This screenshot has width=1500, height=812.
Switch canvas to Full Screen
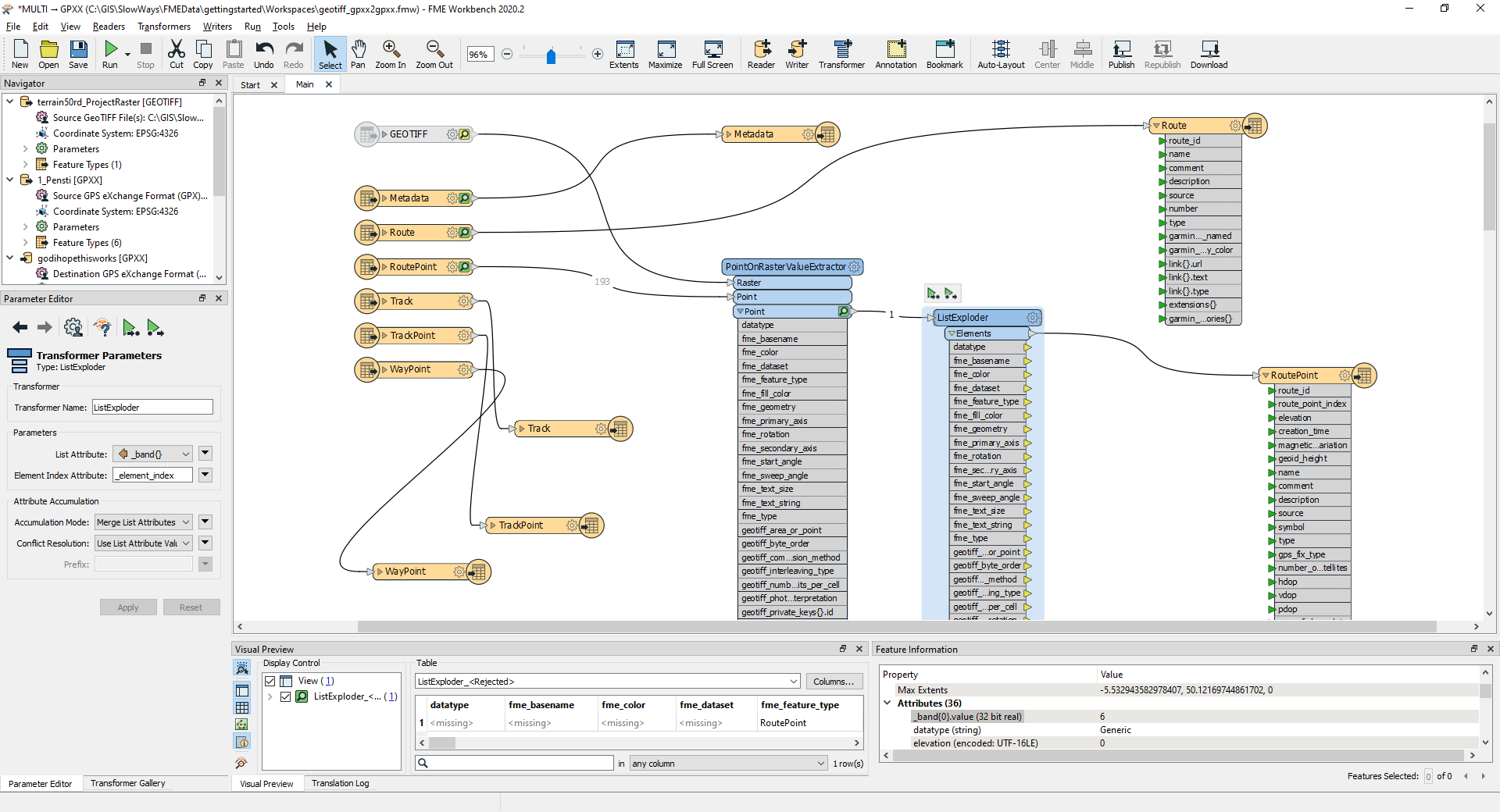point(712,54)
